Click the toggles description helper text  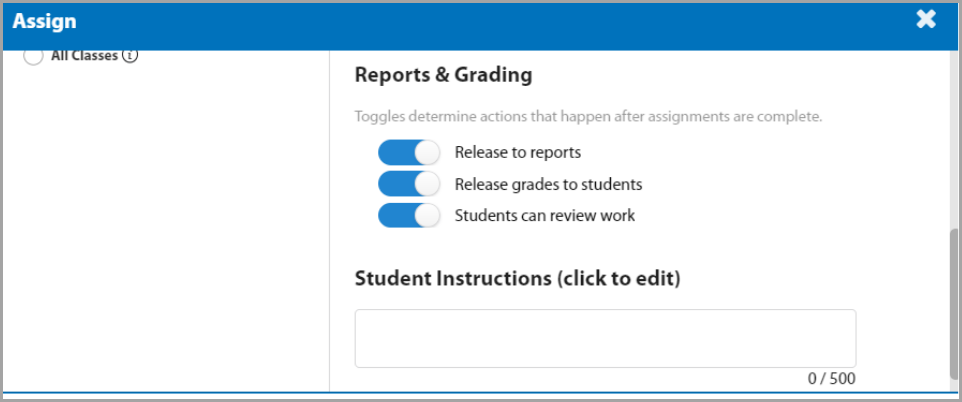pos(588,117)
